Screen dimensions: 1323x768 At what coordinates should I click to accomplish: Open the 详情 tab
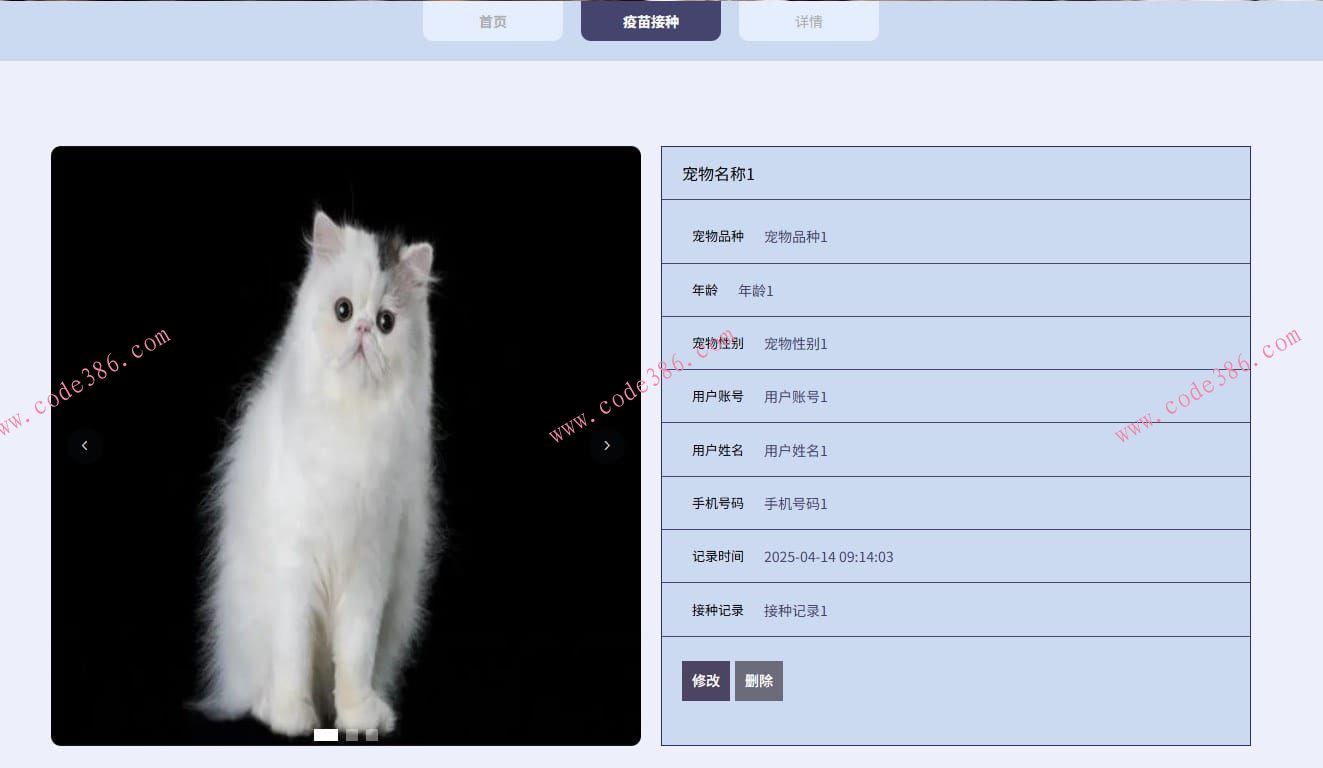[808, 20]
